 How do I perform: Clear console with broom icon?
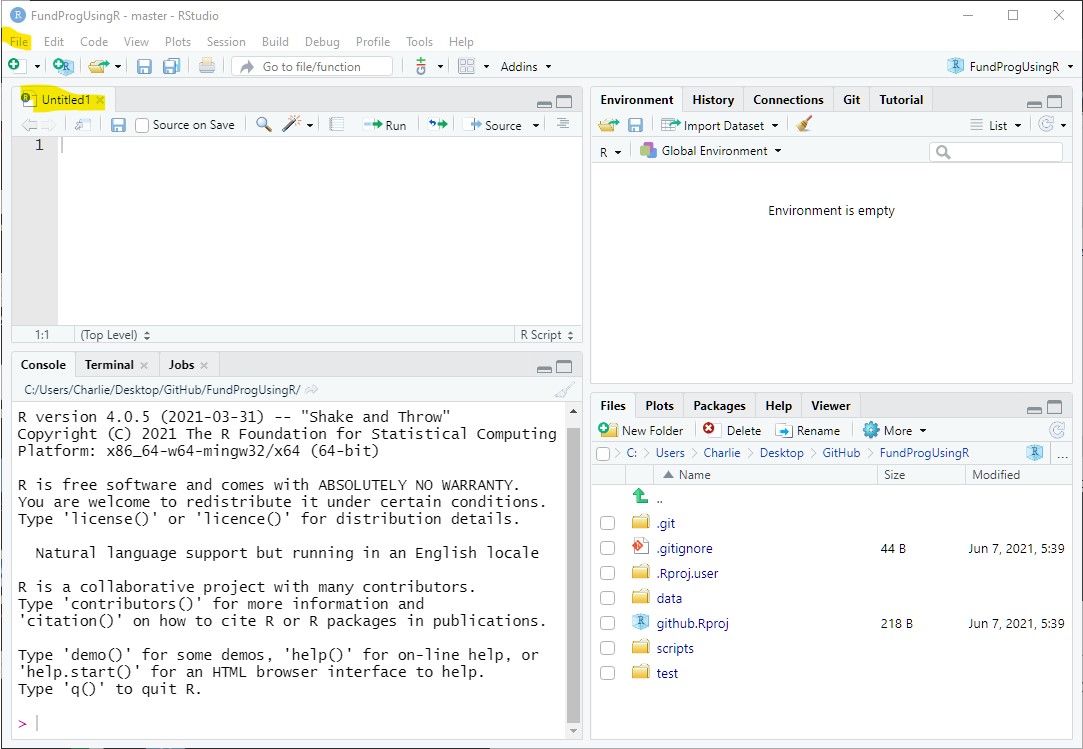tap(564, 390)
